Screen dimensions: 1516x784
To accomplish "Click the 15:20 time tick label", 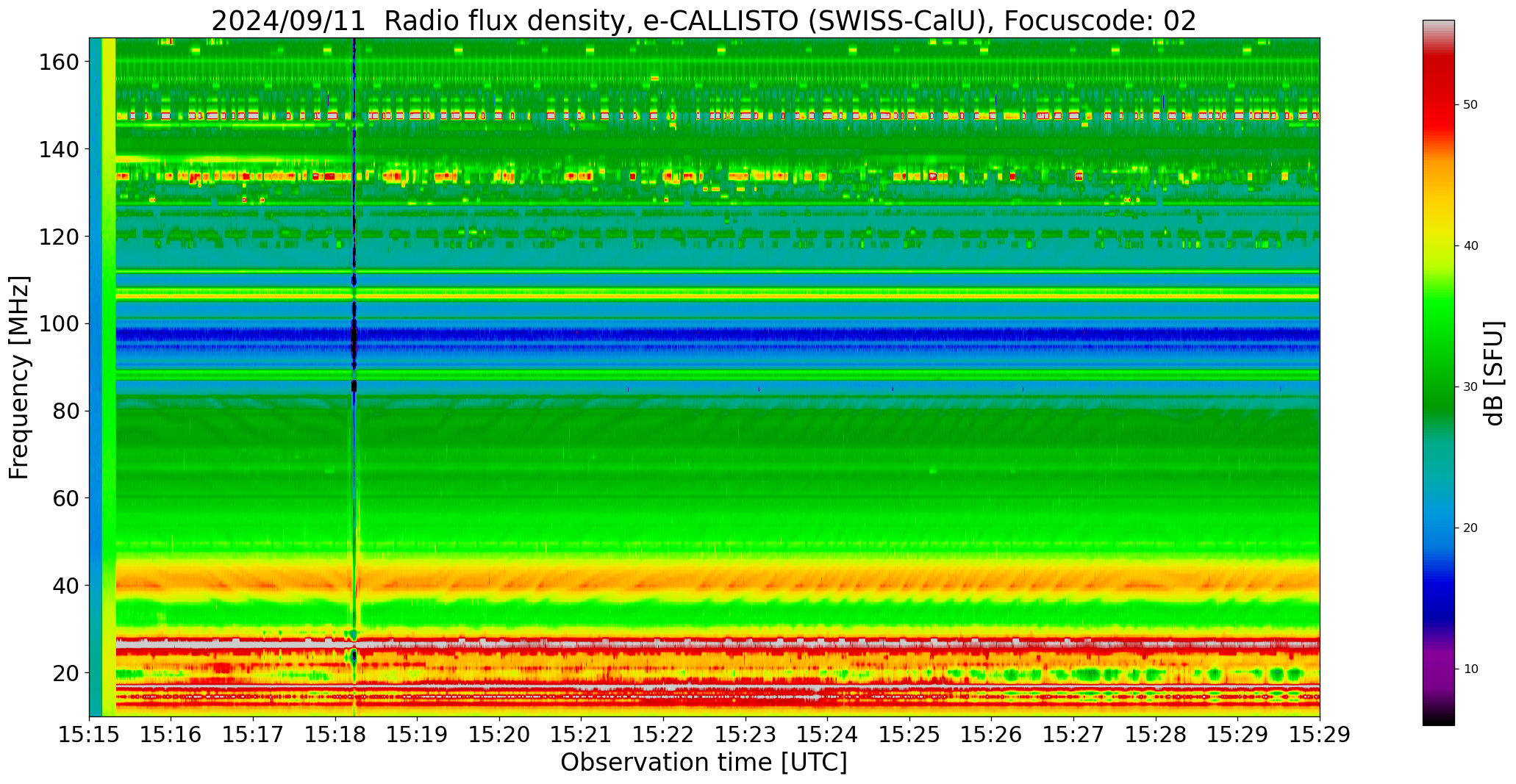I will [x=500, y=735].
